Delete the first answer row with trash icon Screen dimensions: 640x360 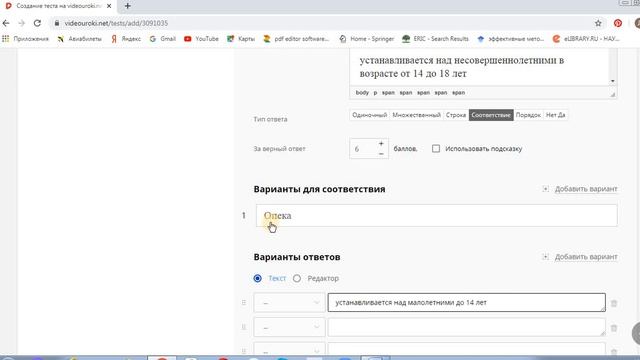tap(613, 303)
